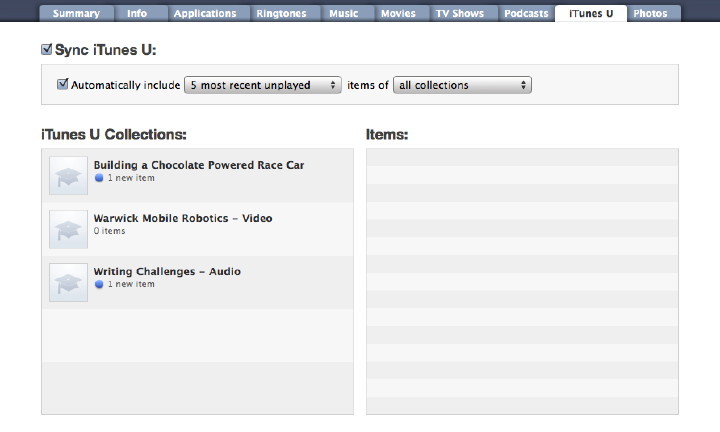
Task: Click blue new-item dot under Chocolate Race Car
Action: (x=99, y=178)
